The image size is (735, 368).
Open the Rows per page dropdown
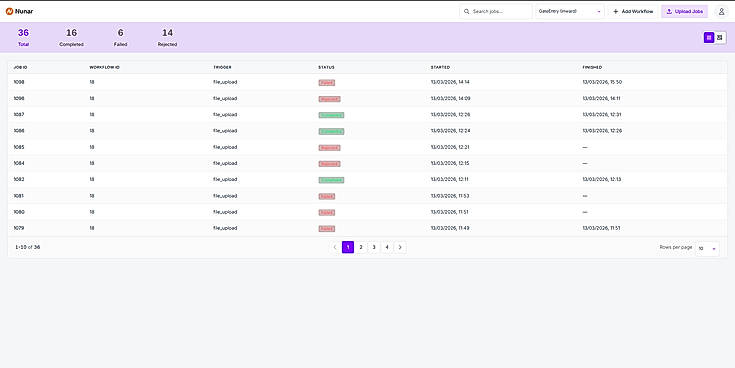707,248
